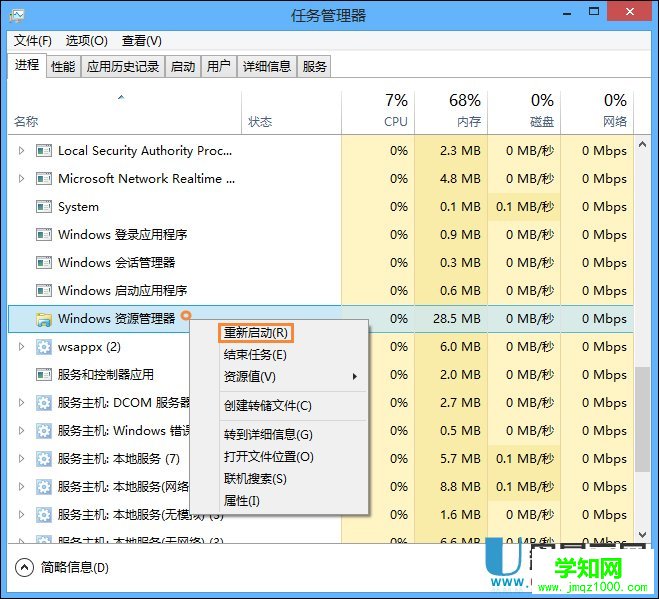Click the Task Manager title bar icon
This screenshot has width=659, height=599.
click(x=17, y=16)
